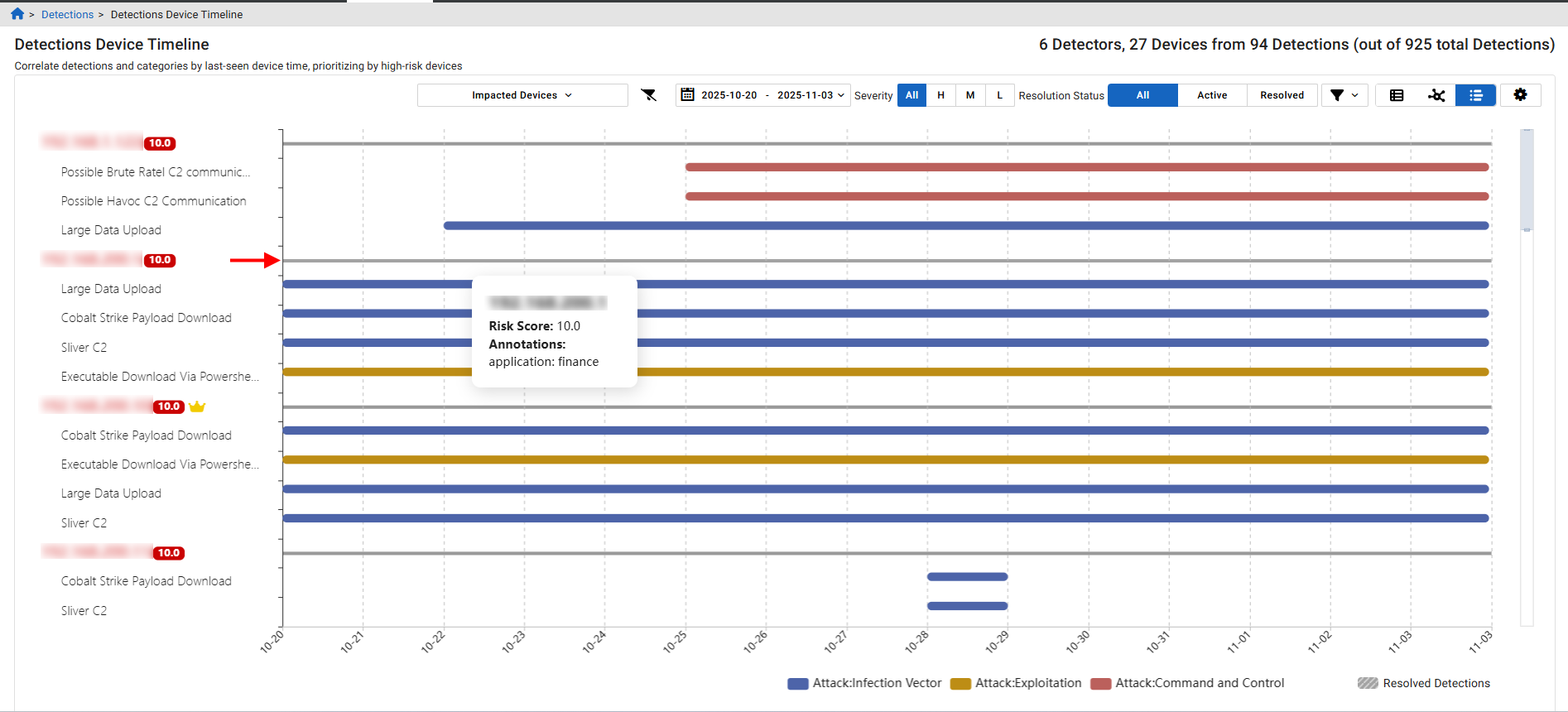Screen dimensions: 1568x712
Task: Select the timeline list view icon
Action: pyautogui.click(x=1475, y=95)
